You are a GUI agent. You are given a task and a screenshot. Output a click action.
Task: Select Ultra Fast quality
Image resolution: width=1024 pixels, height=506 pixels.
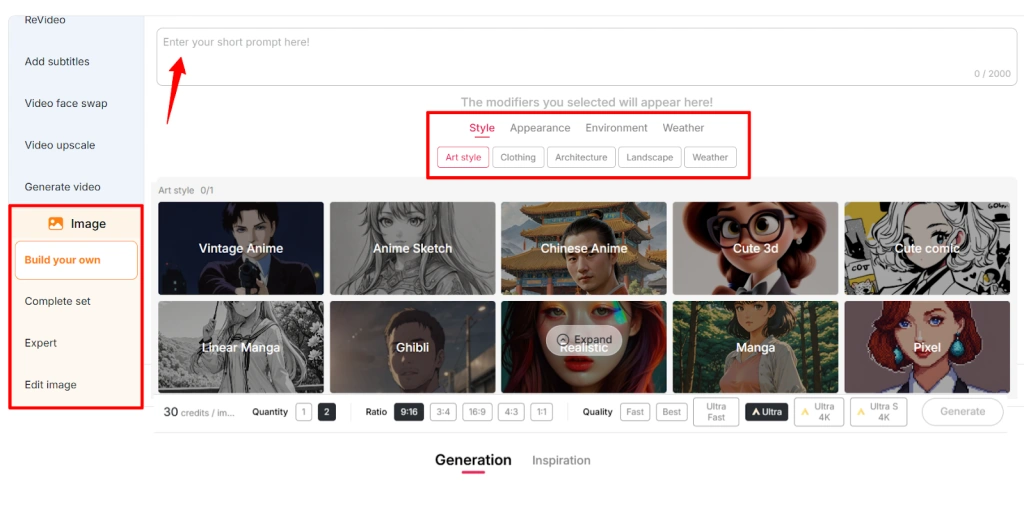[716, 412]
